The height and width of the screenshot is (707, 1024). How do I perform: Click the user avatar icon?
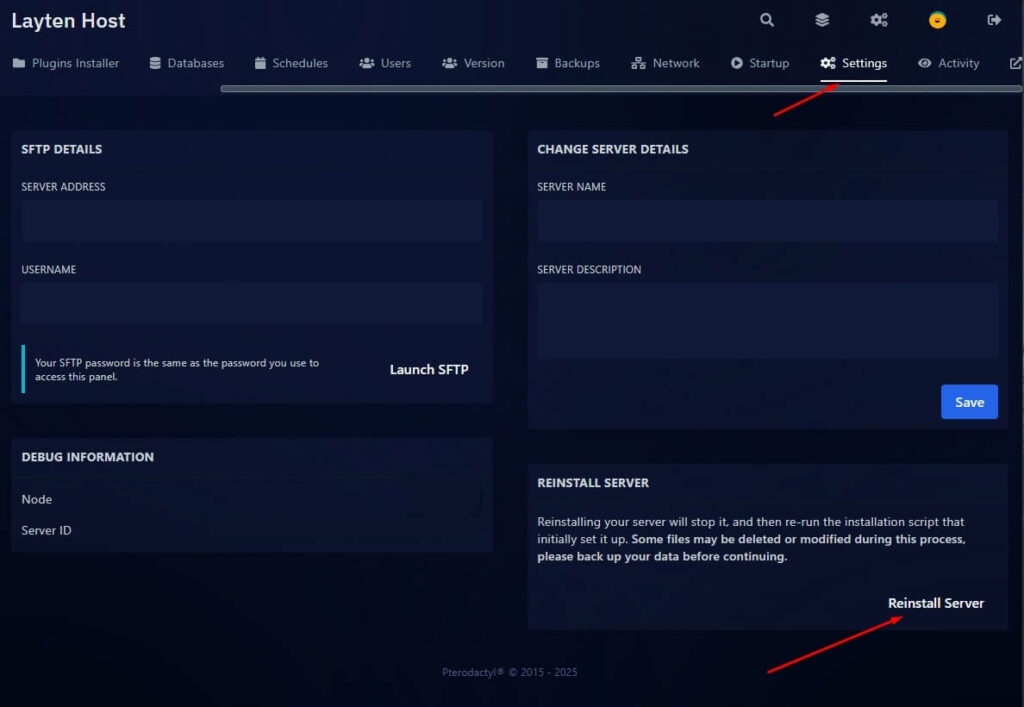coord(937,20)
